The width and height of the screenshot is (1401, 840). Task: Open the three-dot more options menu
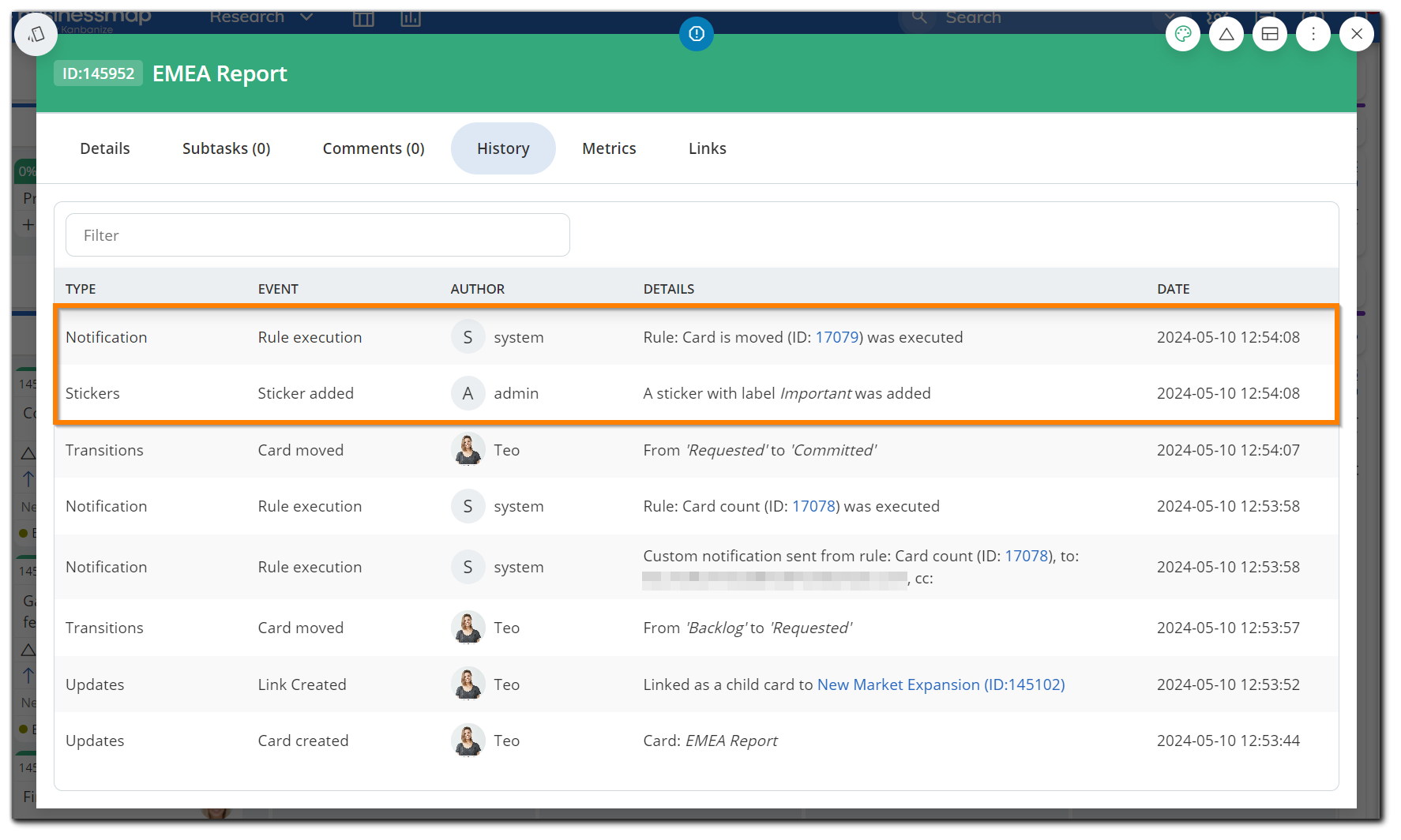click(x=1313, y=34)
